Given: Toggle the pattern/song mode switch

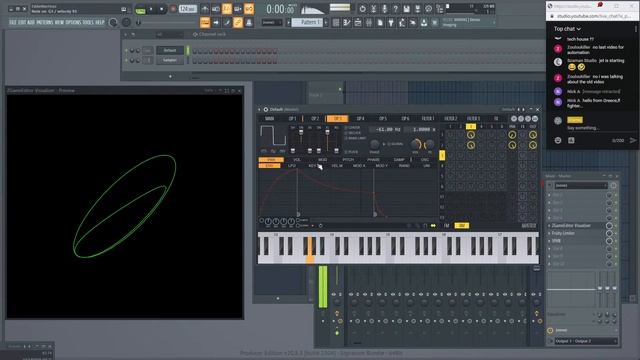Looking at the screenshot, I should pyautogui.click(x=140, y=9).
